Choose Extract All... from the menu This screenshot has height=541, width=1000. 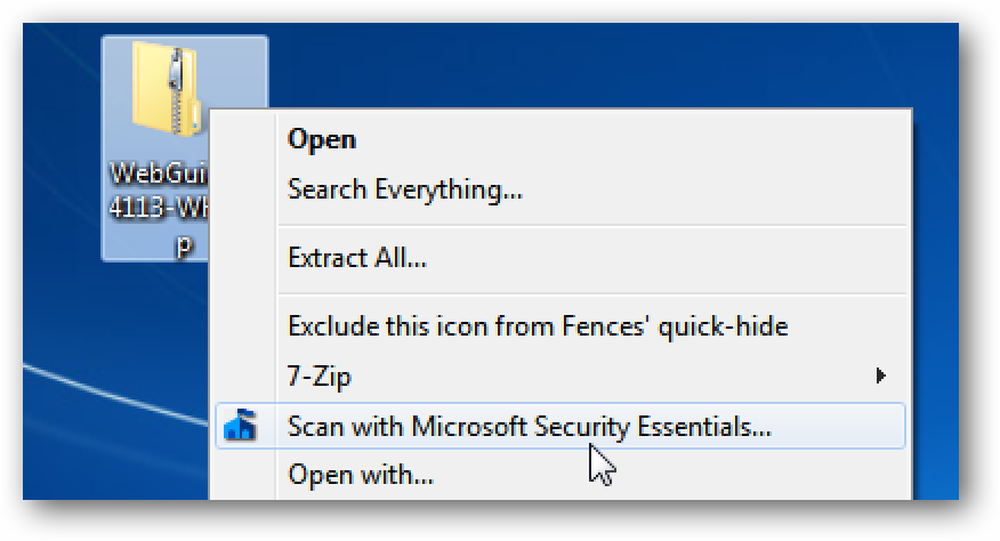[357, 258]
